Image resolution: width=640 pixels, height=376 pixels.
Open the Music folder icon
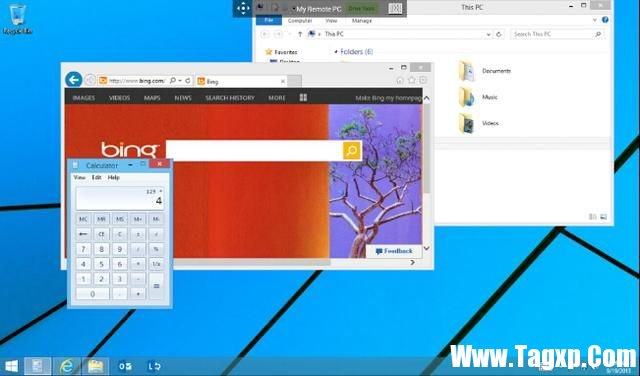(467, 97)
